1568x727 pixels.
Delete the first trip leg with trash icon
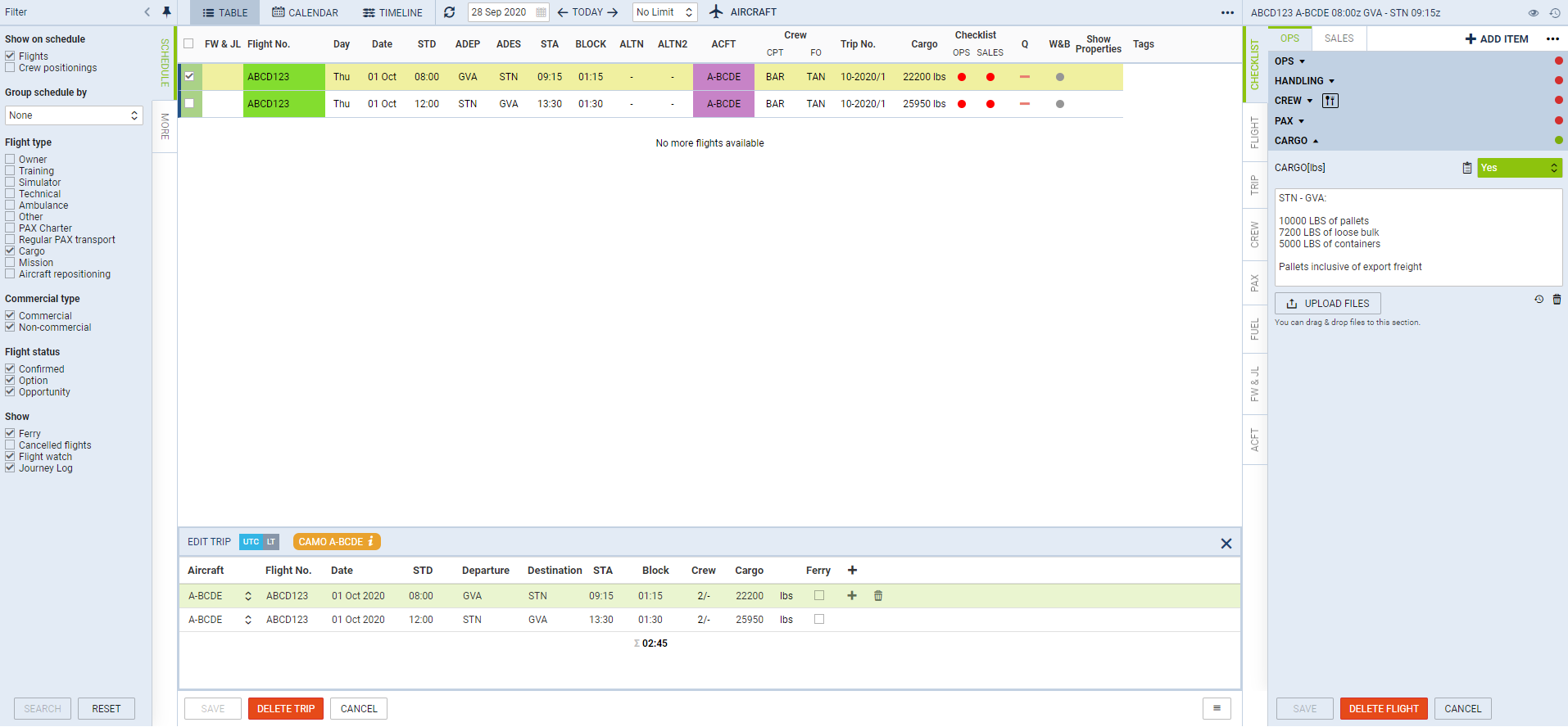pos(878,596)
